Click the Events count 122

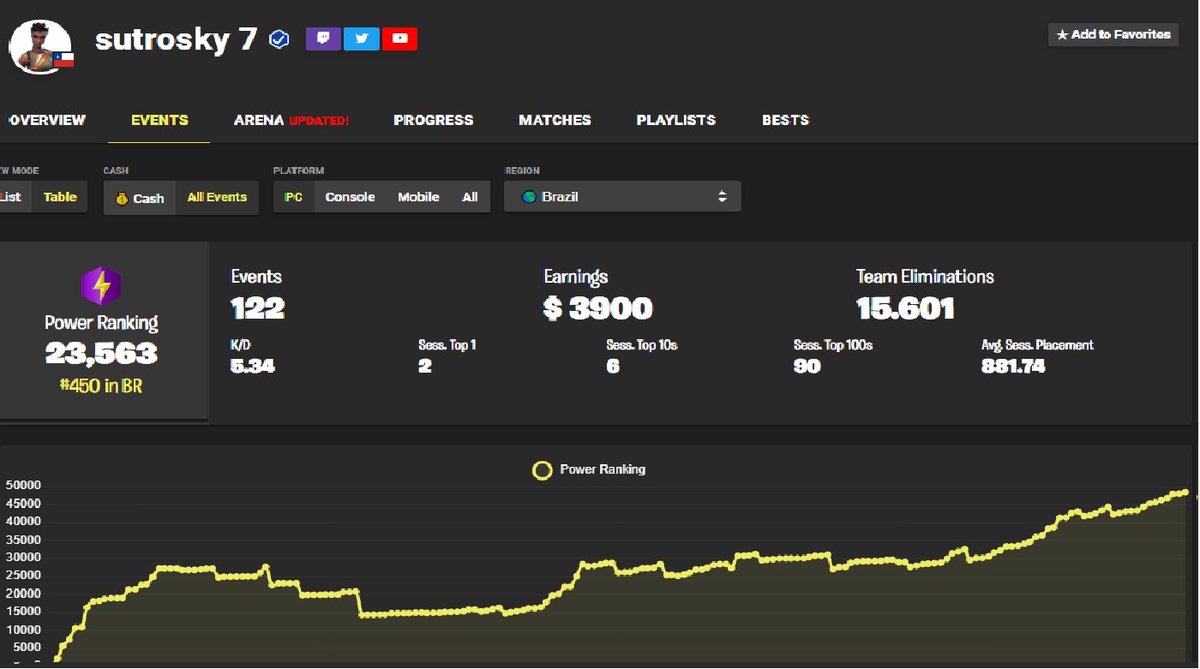point(258,308)
